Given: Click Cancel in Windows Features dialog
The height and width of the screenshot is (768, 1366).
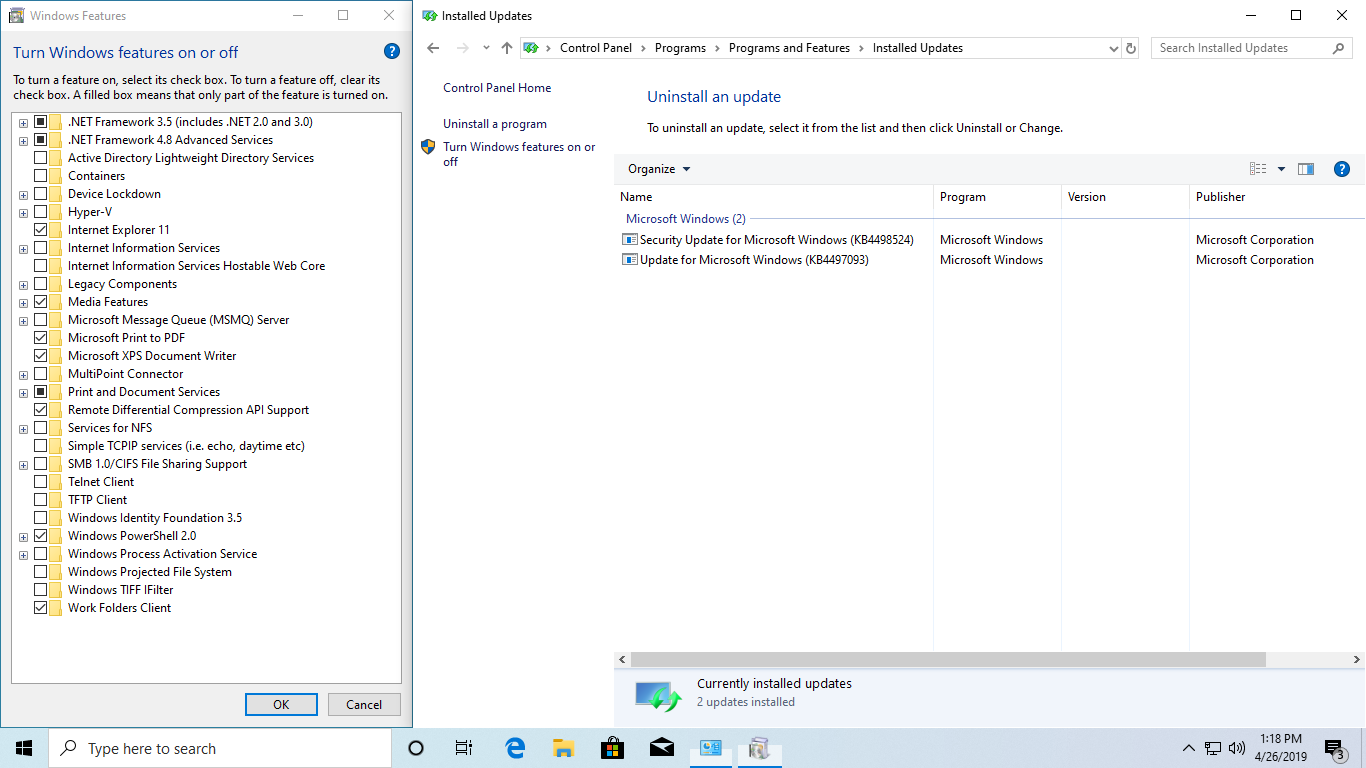Looking at the screenshot, I should pyautogui.click(x=364, y=704).
